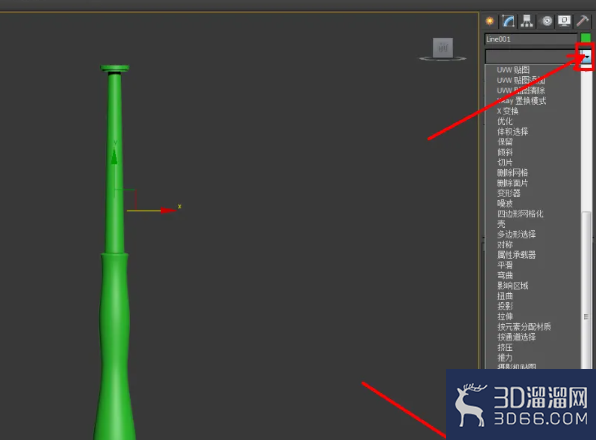Select 扭曲 in the list
Viewport: 596px width, 440px height.
click(x=505, y=296)
